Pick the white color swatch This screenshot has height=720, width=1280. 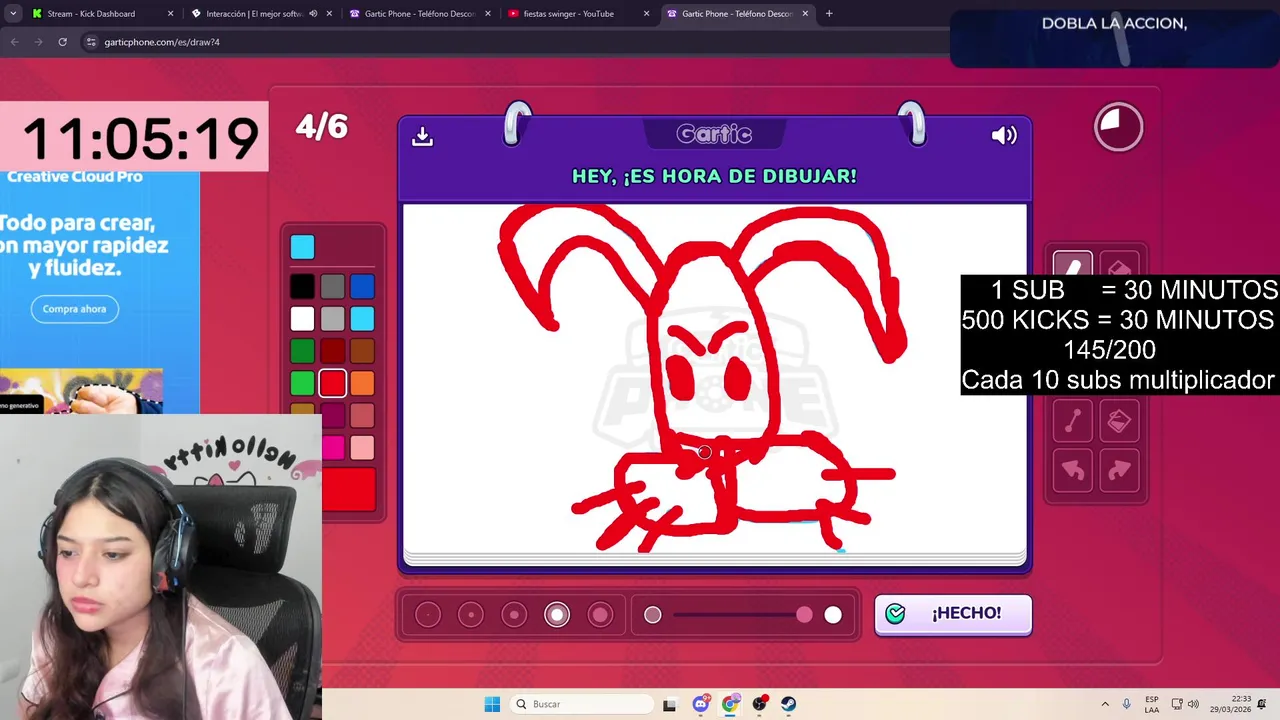[302, 319]
